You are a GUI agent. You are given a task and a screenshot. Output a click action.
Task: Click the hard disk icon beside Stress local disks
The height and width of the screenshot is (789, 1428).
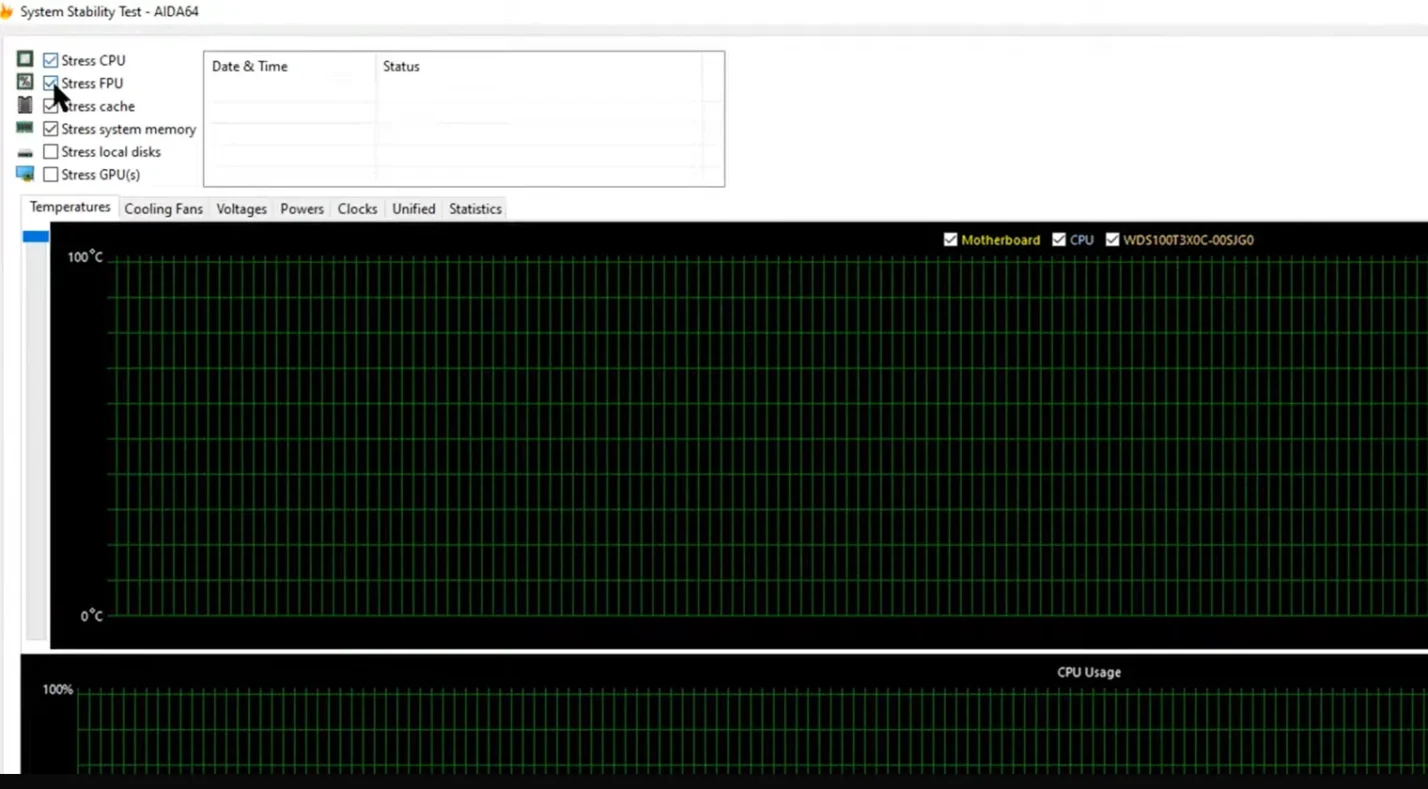[25, 151]
